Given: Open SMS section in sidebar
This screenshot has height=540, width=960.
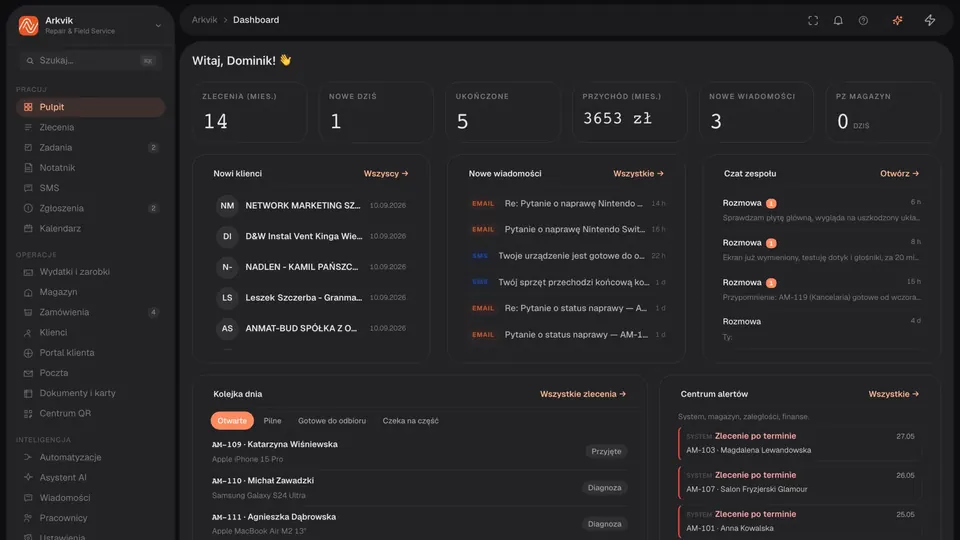Looking at the screenshot, I should click(90, 188).
